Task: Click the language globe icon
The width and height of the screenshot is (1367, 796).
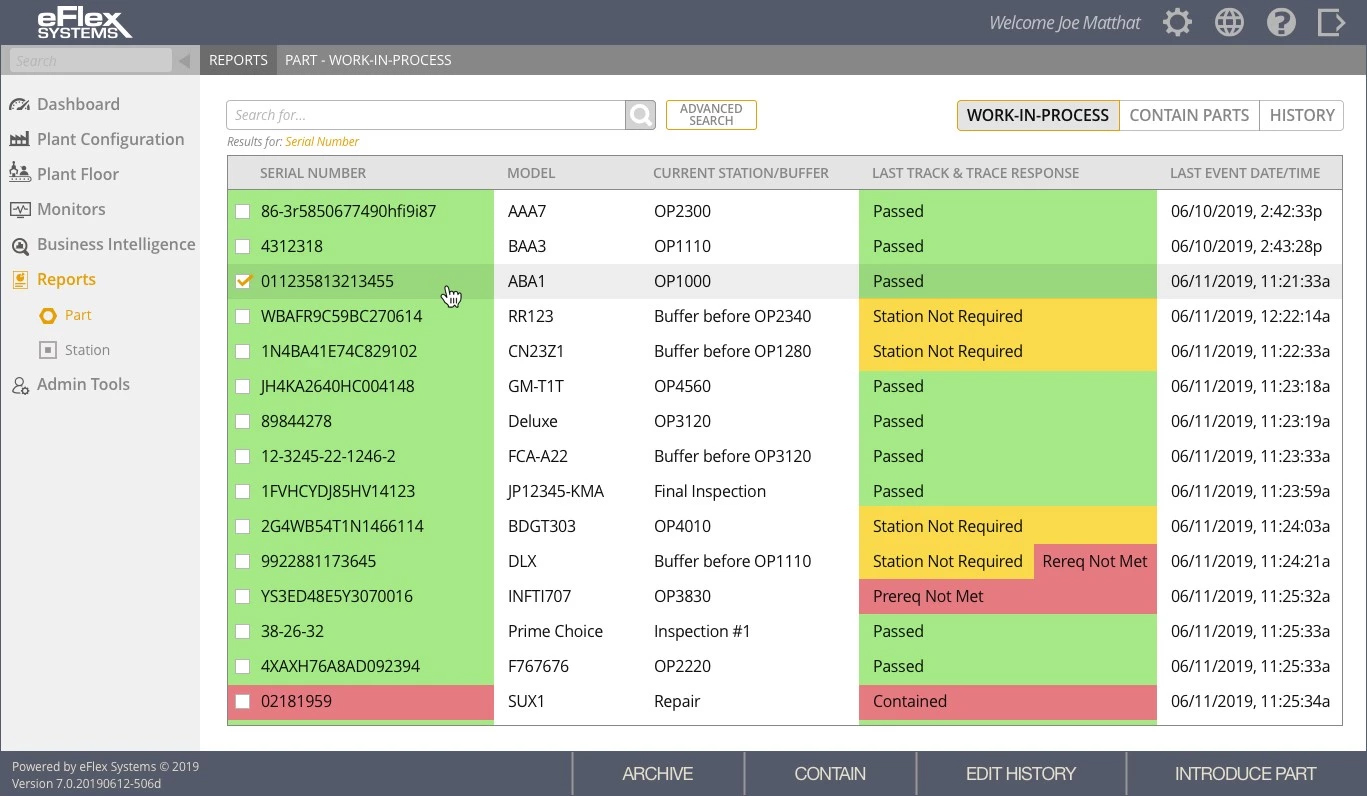Action: point(1229,21)
